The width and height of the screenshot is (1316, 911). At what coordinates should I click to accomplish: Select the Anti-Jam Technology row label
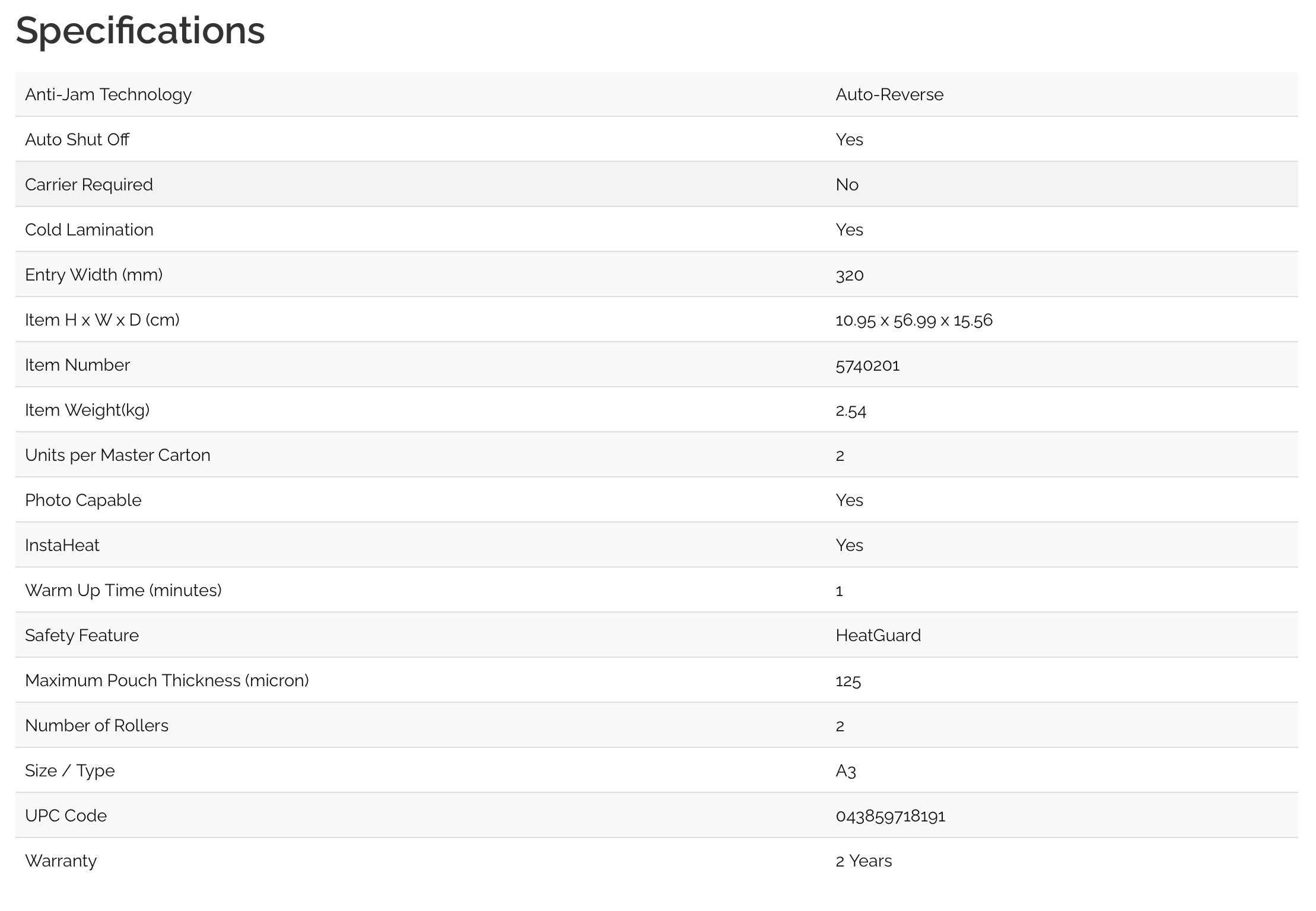[108, 95]
